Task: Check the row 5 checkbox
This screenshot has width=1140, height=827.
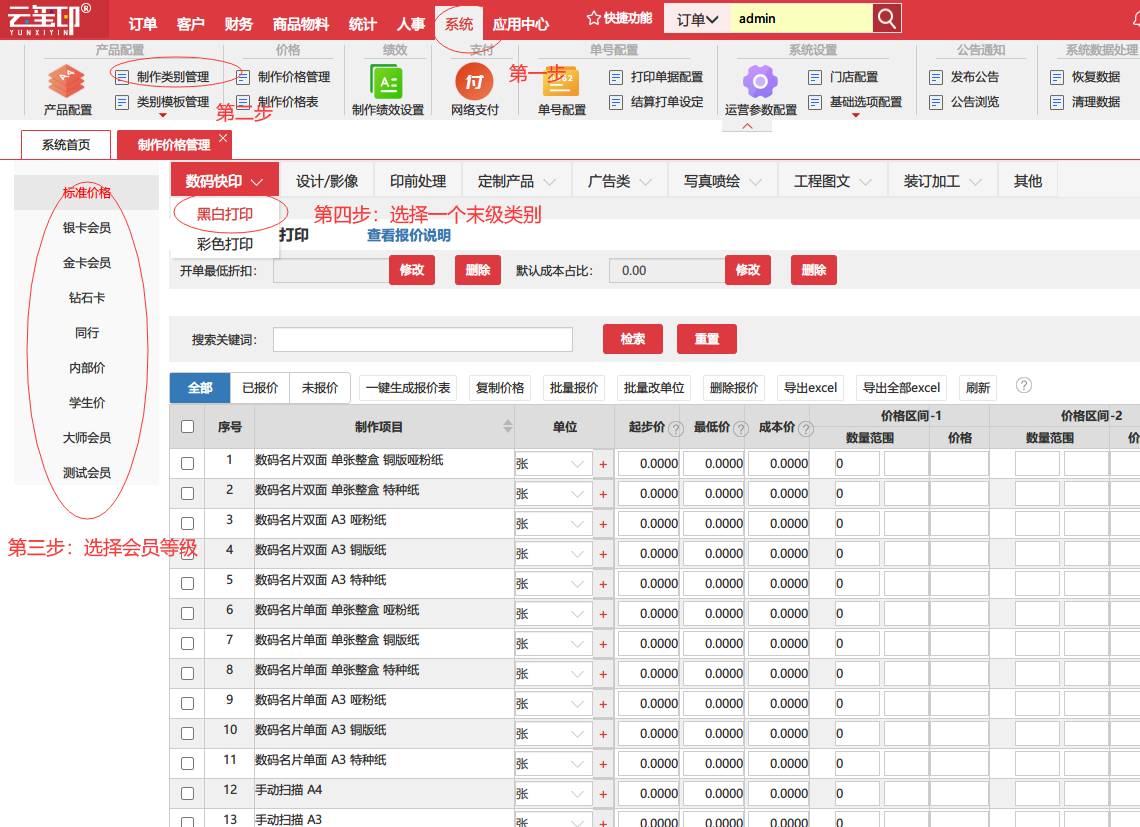Action: point(188,583)
